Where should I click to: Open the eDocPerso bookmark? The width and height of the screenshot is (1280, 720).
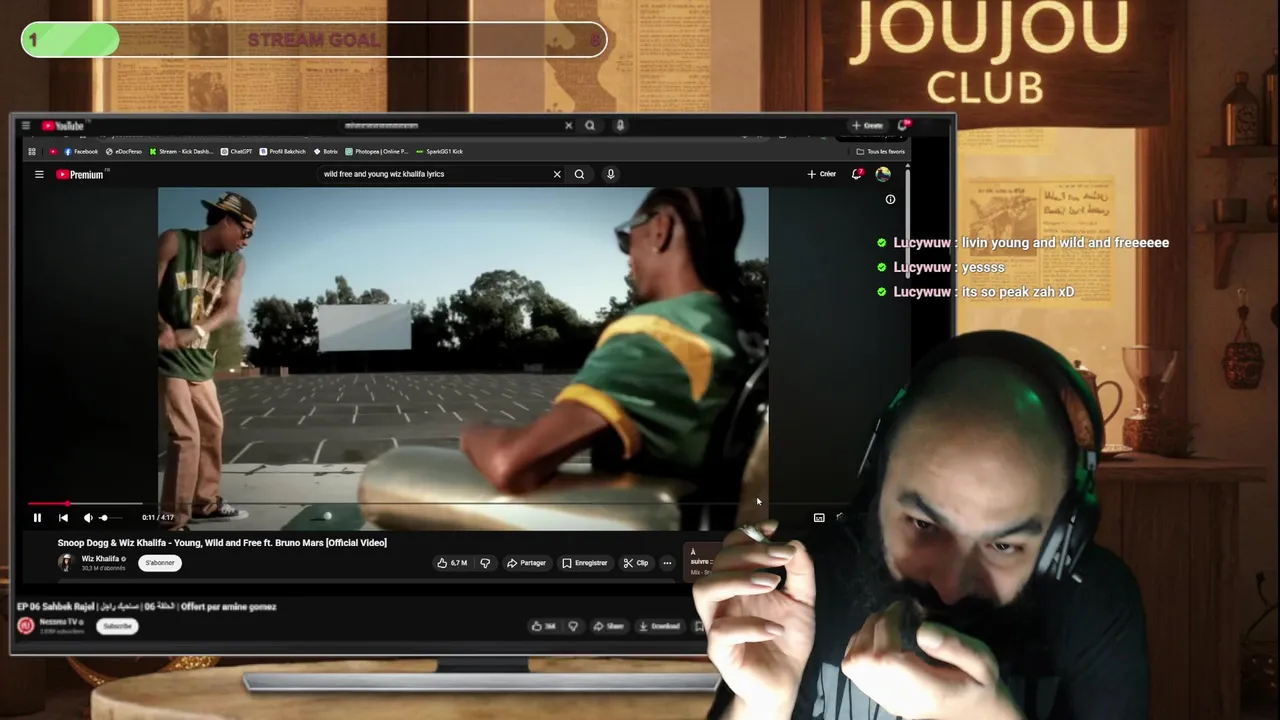tap(124, 152)
